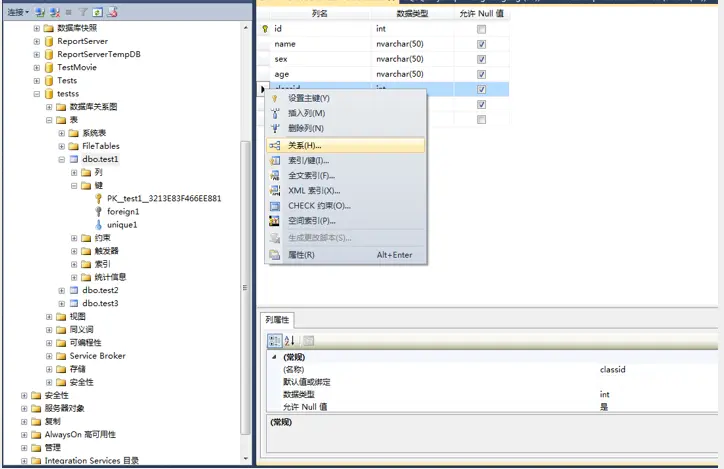Click the 设置主键 menu key icon
The width and height of the screenshot is (724, 469).
click(275, 98)
